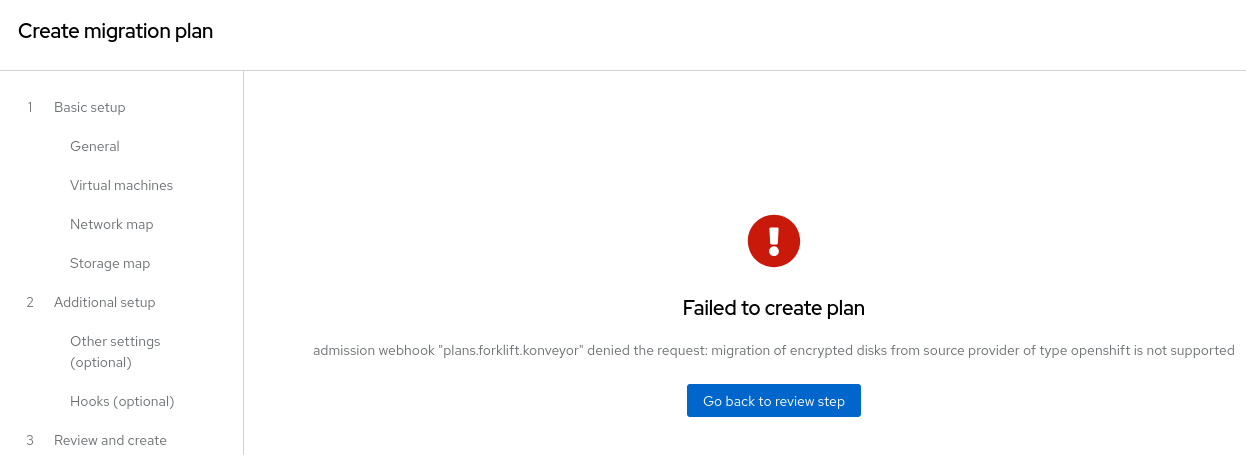Click step number 1 badge
The width and height of the screenshot is (1246, 455).
(x=30, y=107)
